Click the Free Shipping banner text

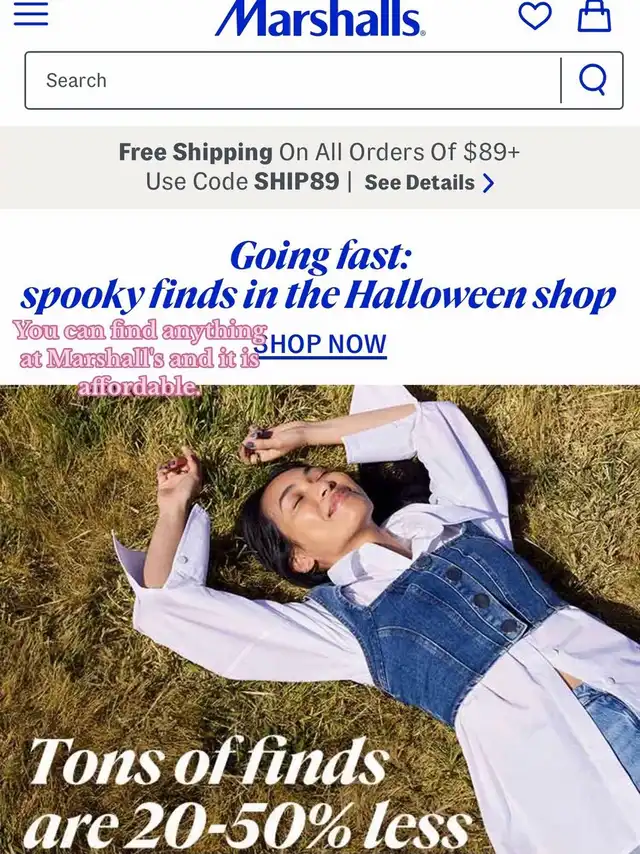point(319,152)
